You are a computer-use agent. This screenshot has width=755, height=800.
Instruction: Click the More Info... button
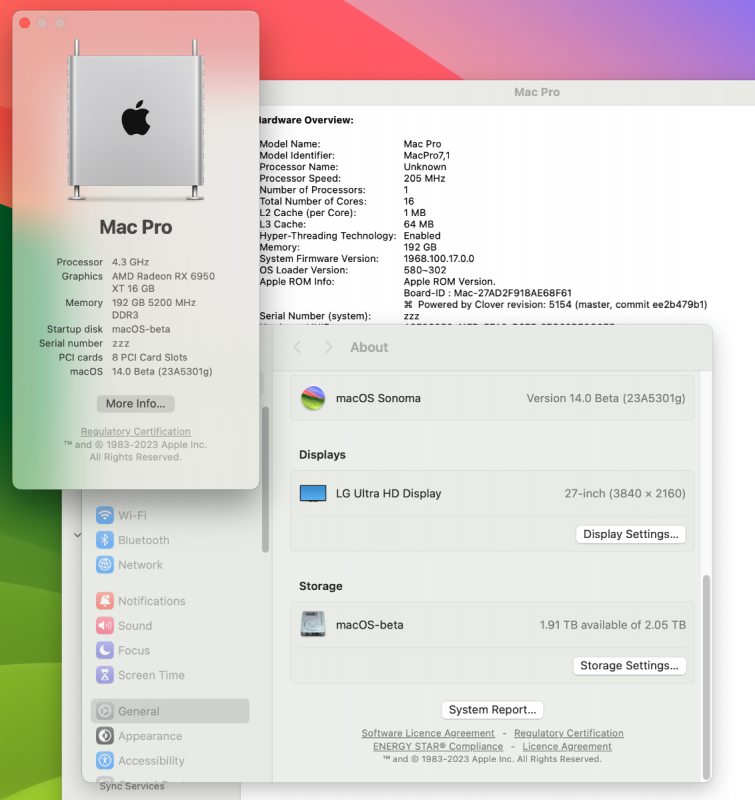(136, 404)
